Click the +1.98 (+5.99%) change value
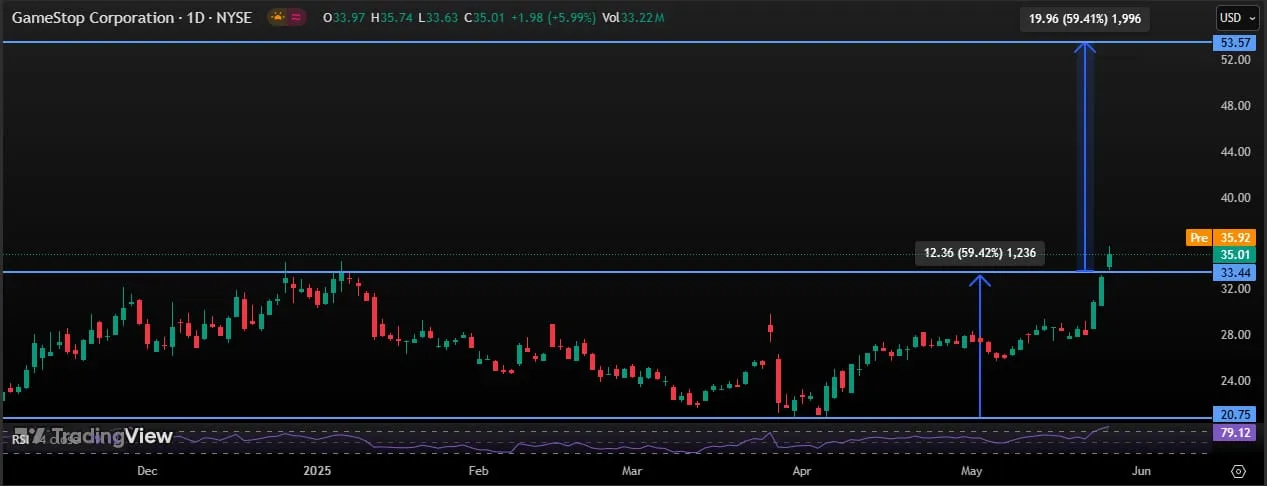 555,18
